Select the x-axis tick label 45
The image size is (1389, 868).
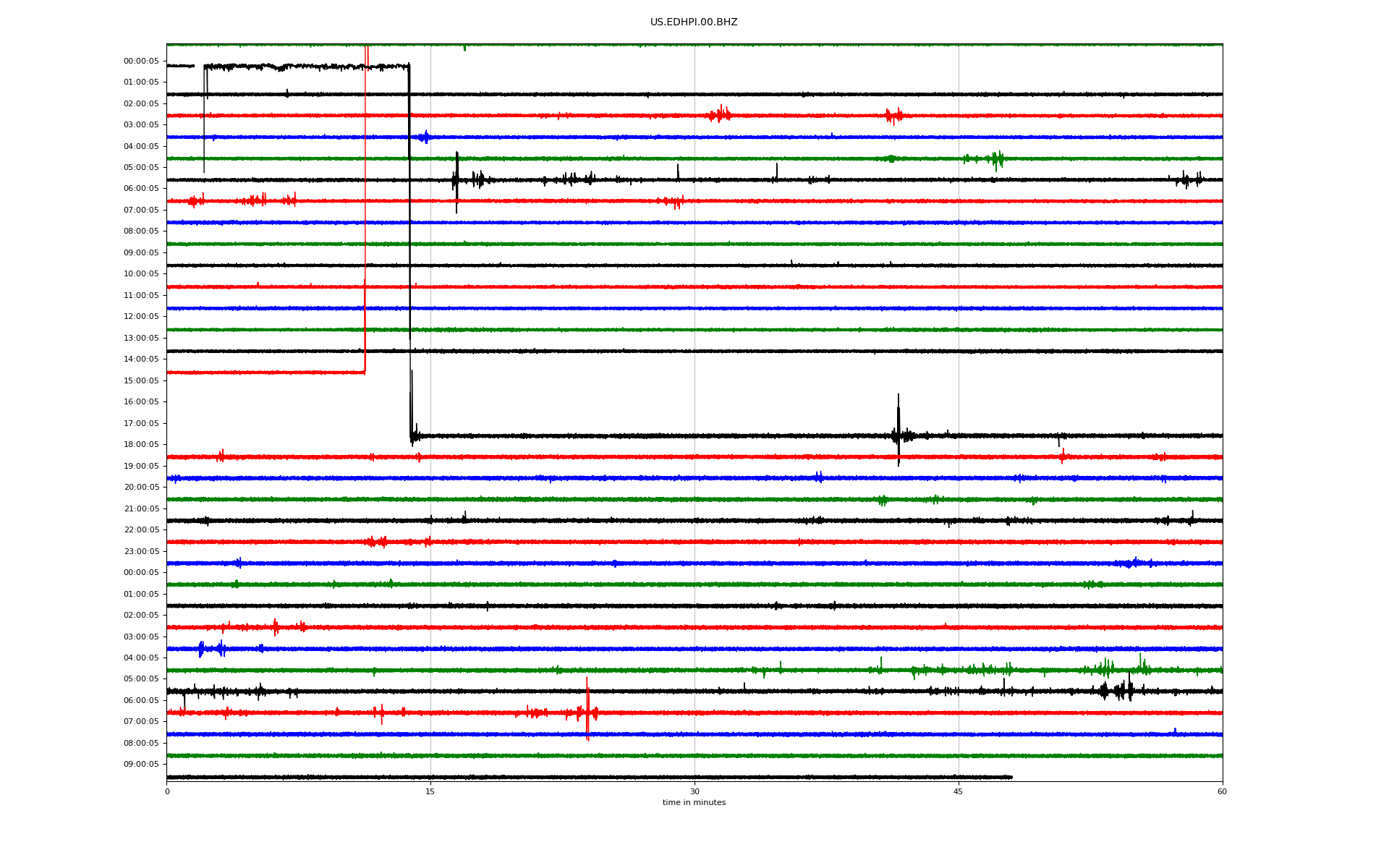[959, 791]
